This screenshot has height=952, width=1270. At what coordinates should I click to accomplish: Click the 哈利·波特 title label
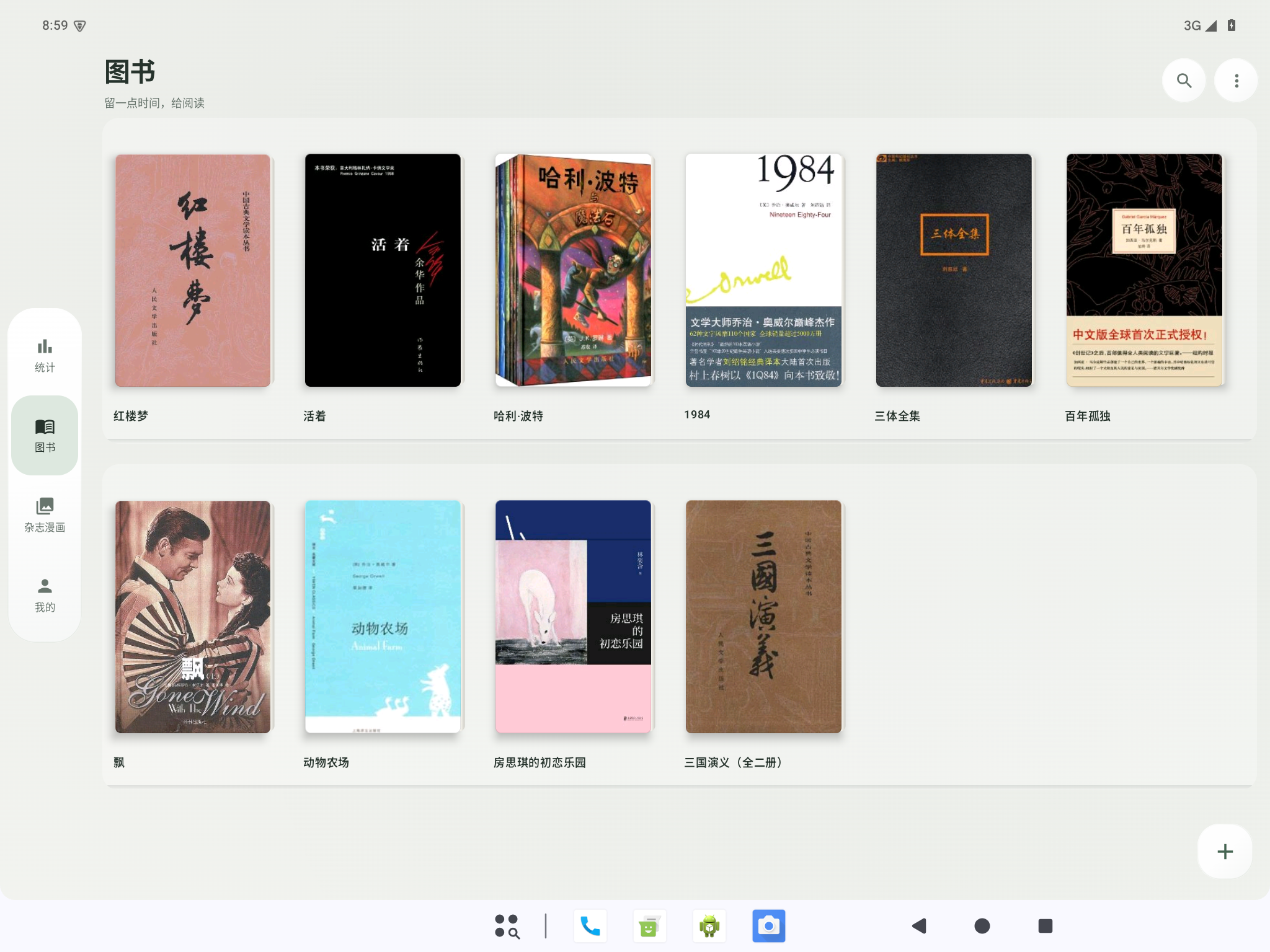pyautogui.click(x=518, y=416)
